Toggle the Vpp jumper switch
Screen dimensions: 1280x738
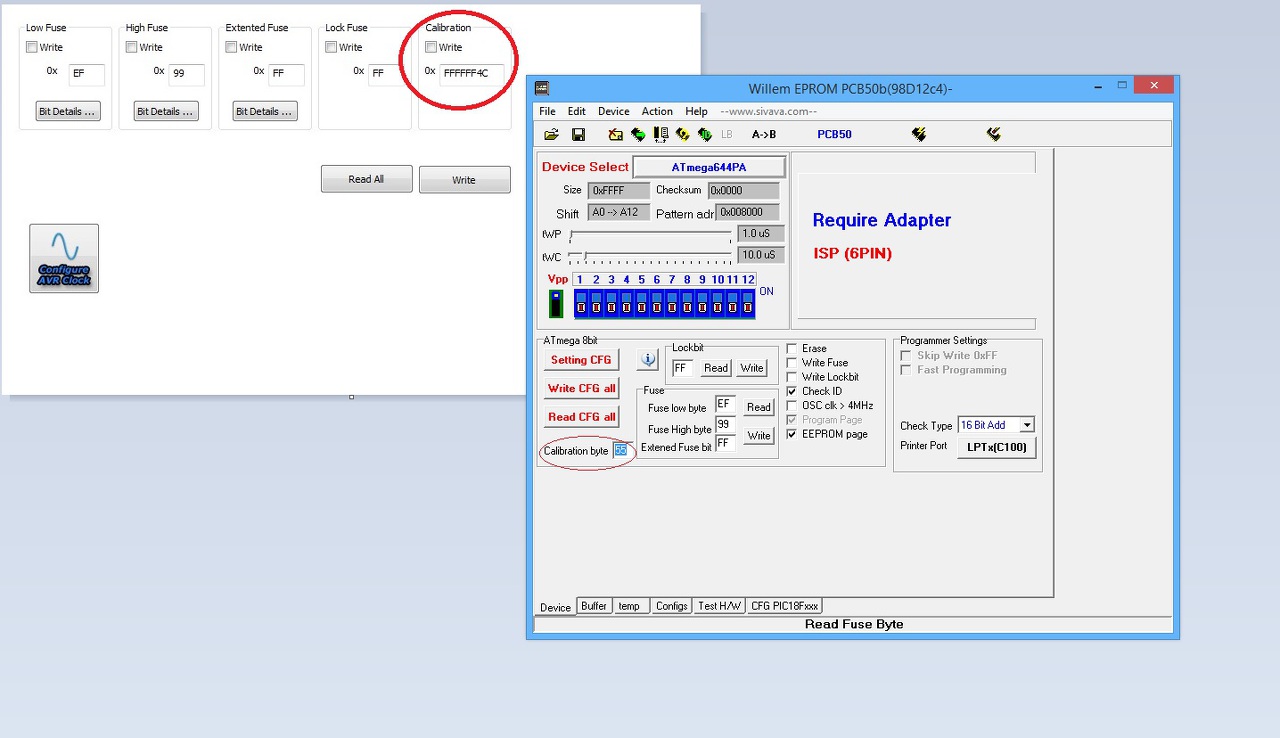557,304
